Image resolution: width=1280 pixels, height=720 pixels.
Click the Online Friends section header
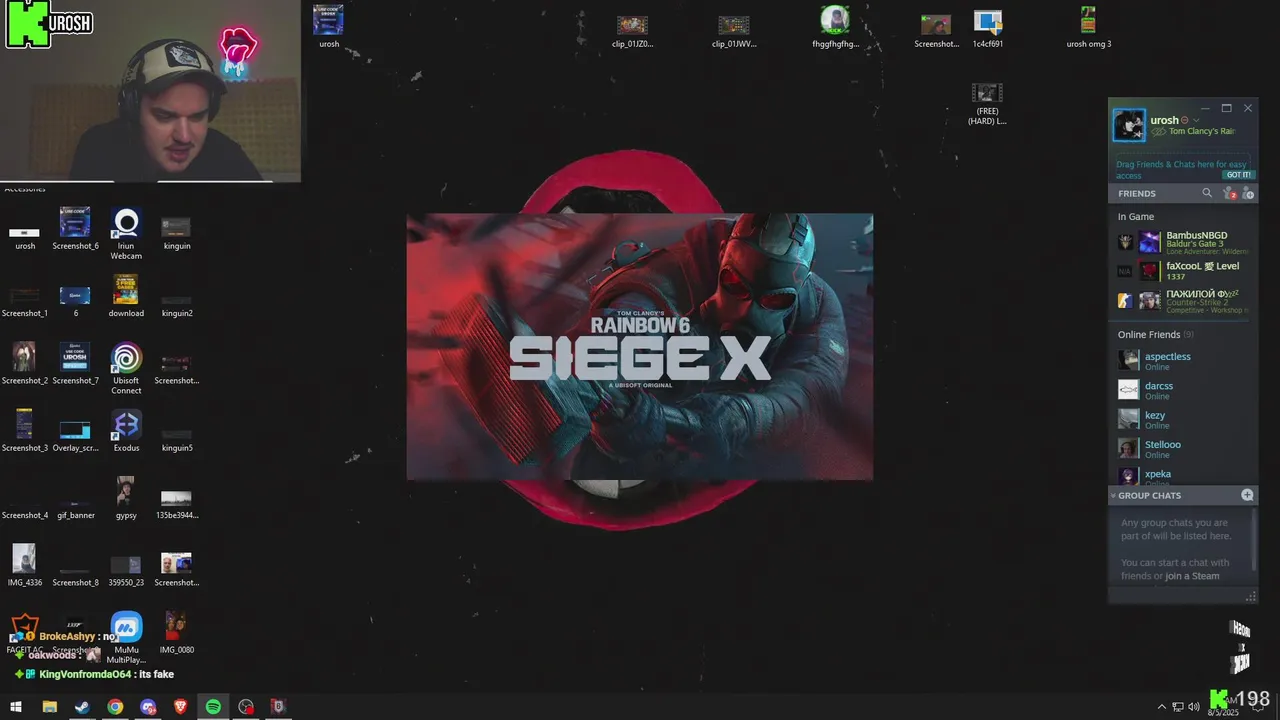(x=1155, y=334)
